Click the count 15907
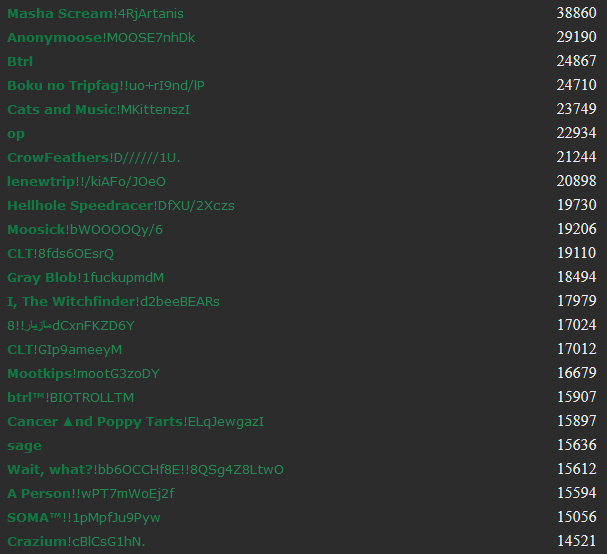 click(576, 397)
